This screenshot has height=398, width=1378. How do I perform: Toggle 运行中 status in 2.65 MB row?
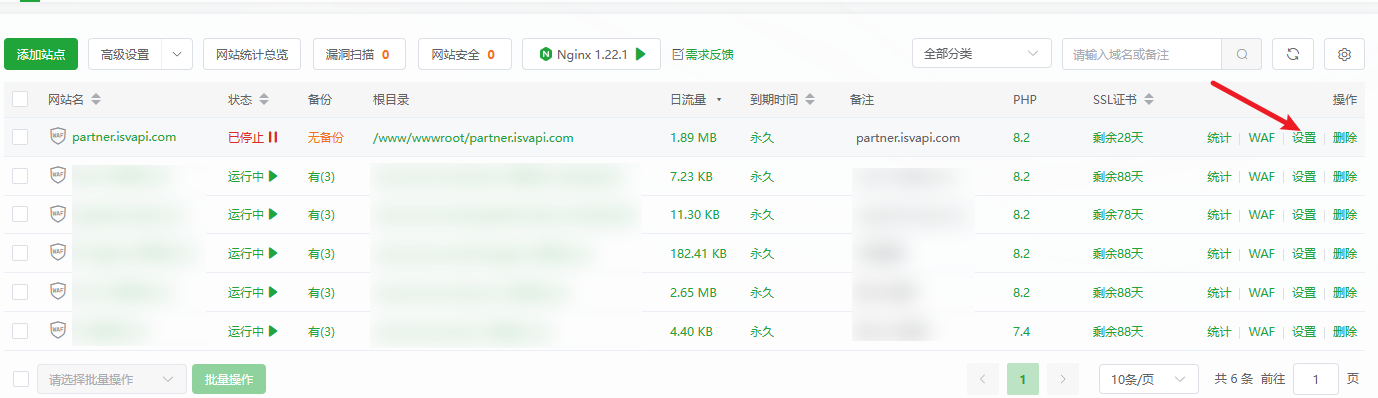(x=253, y=292)
